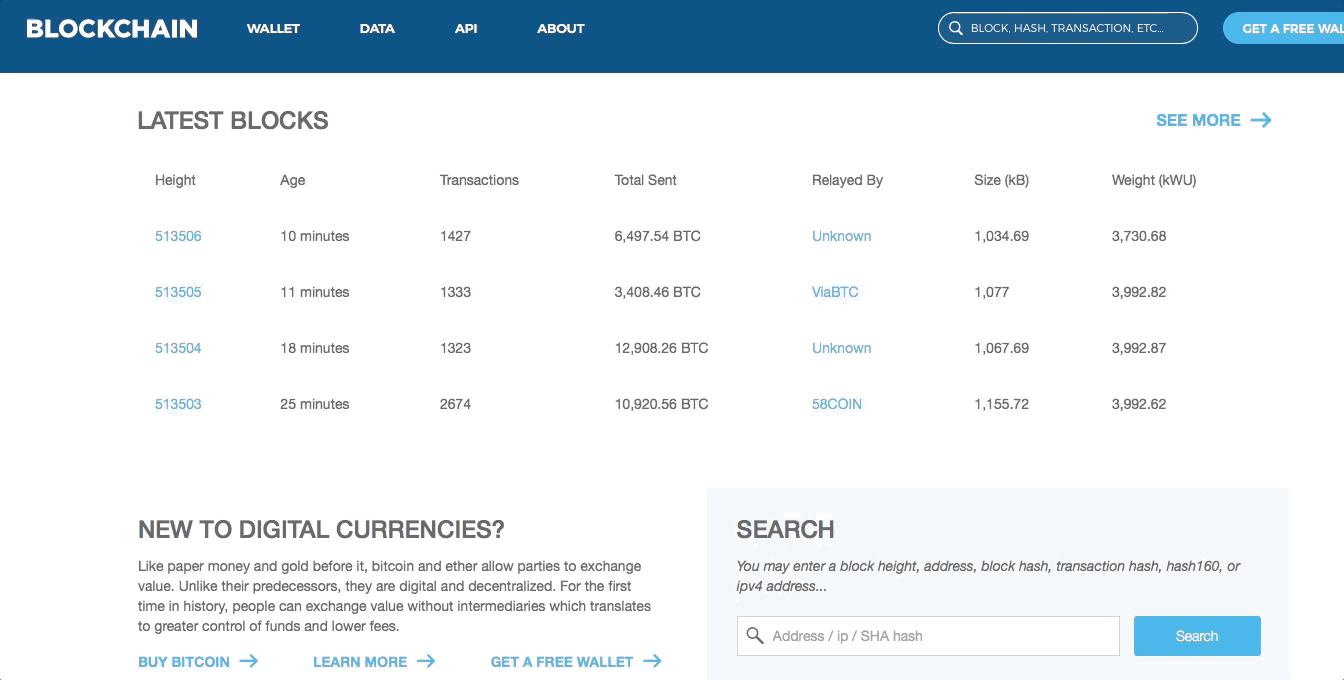Click the Size (kB) column header

(x=1001, y=180)
